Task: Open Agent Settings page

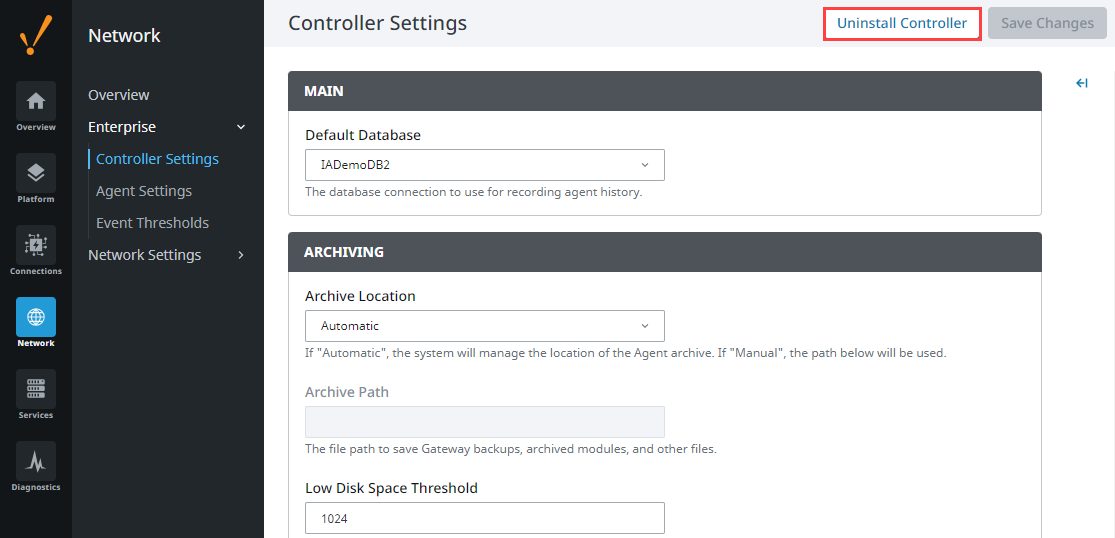Action: (144, 191)
